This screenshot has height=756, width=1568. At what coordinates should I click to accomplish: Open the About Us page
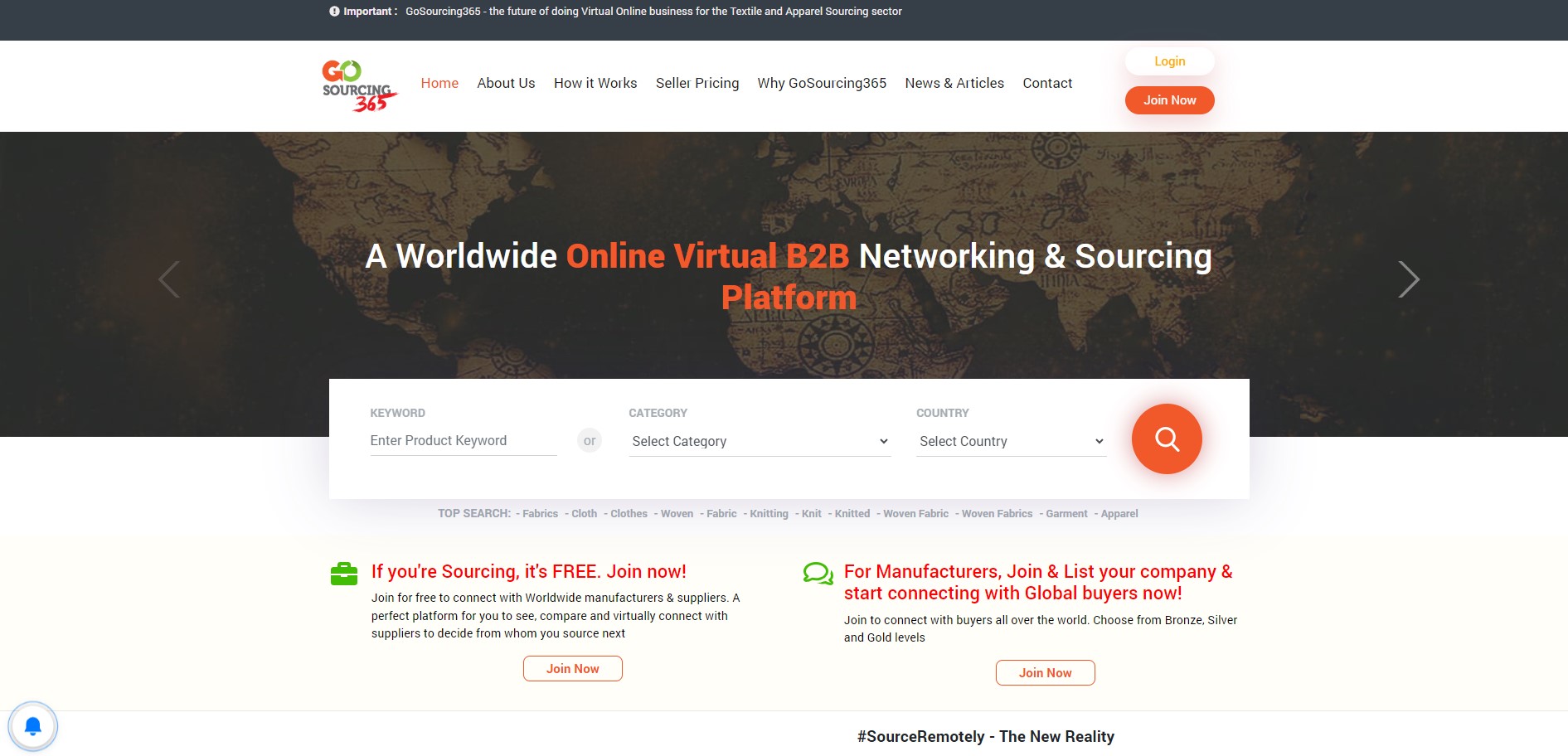click(x=506, y=83)
